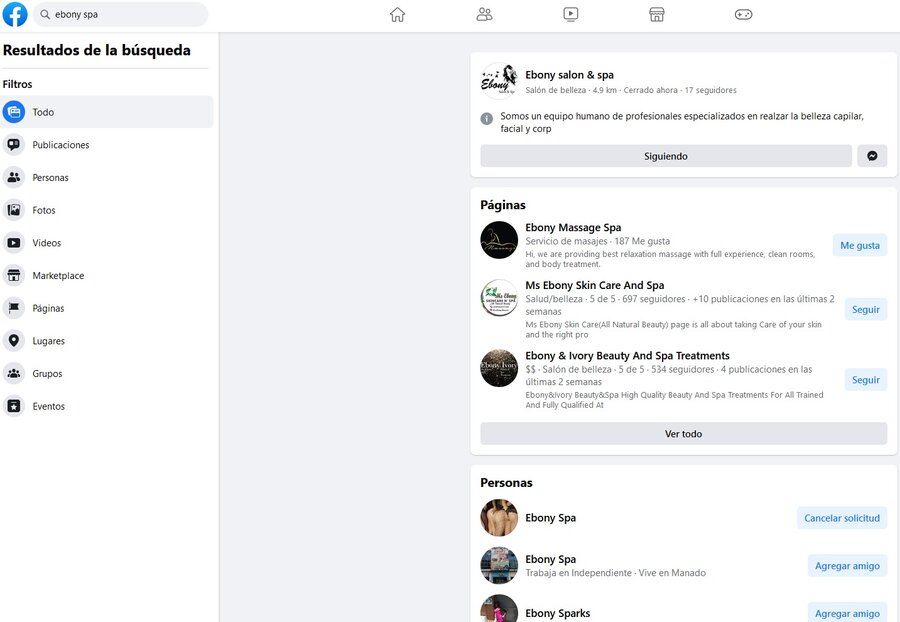Open the Ebony salon & spa page link

click(x=569, y=75)
